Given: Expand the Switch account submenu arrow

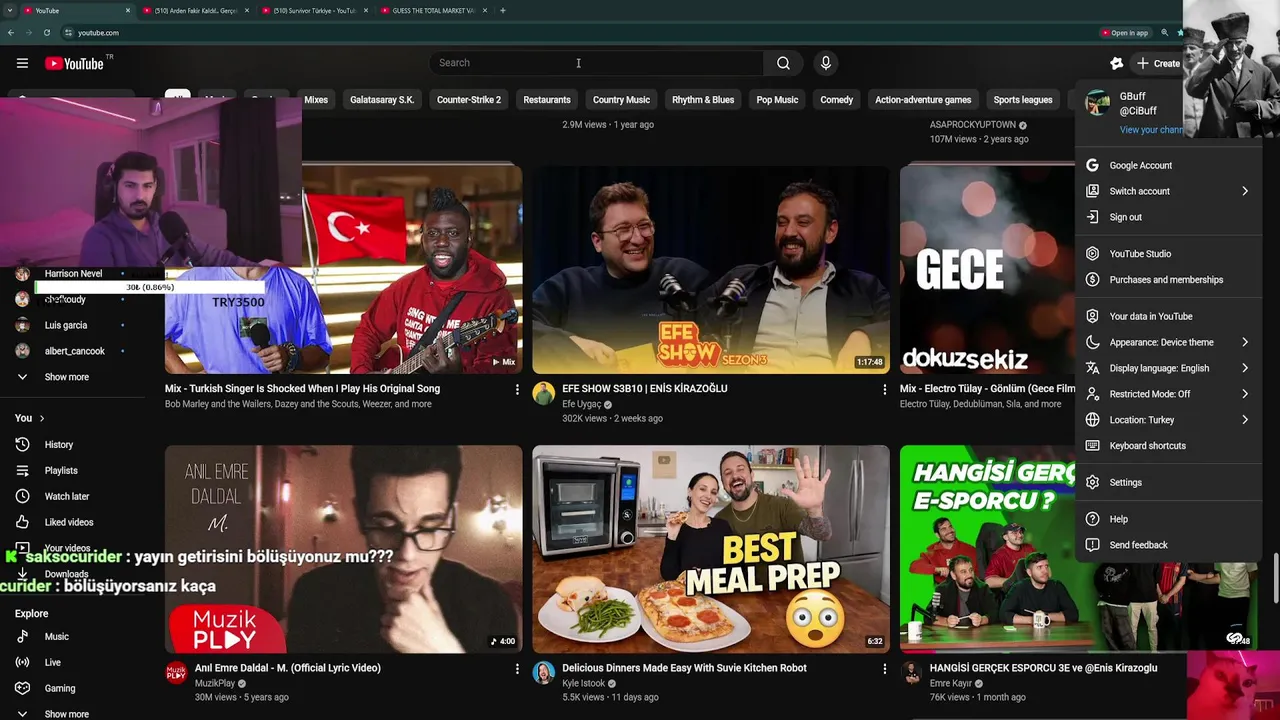Looking at the screenshot, I should [1245, 191].
